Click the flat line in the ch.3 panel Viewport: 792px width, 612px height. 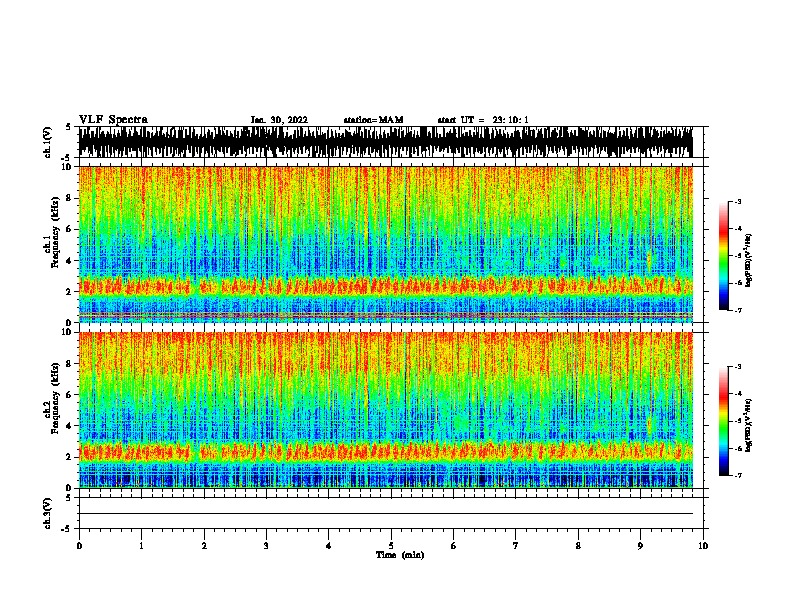click(x=385, y=514)
